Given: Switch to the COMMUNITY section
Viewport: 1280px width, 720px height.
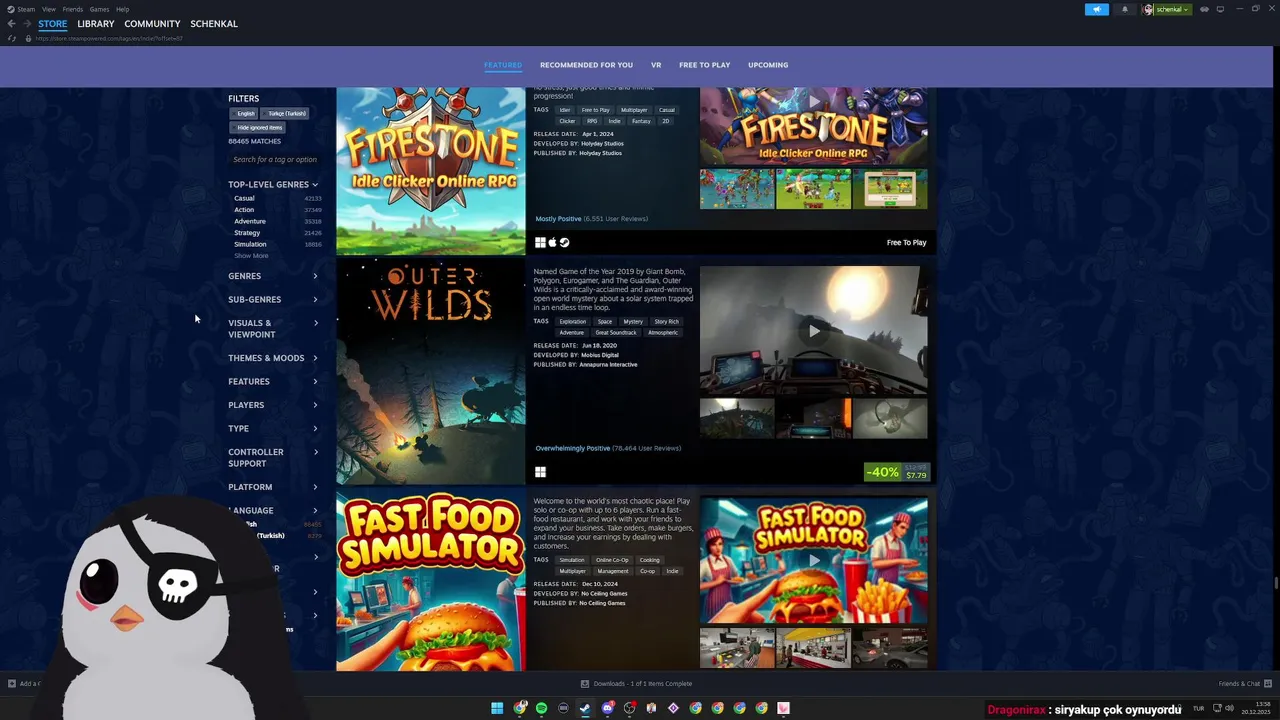Looking at the screenshot, I should [152, 23].
